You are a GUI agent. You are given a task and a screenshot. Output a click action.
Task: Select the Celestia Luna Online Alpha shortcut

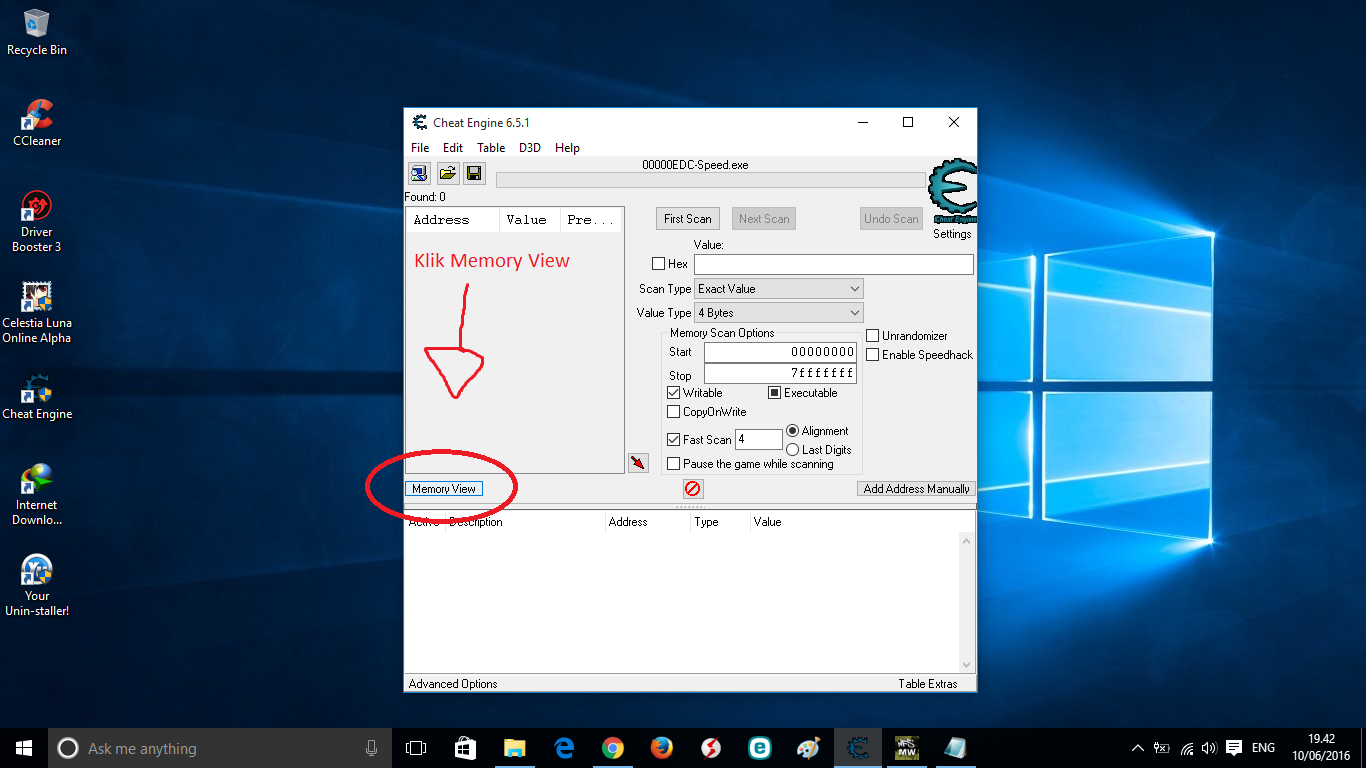(x=37, y=313)
